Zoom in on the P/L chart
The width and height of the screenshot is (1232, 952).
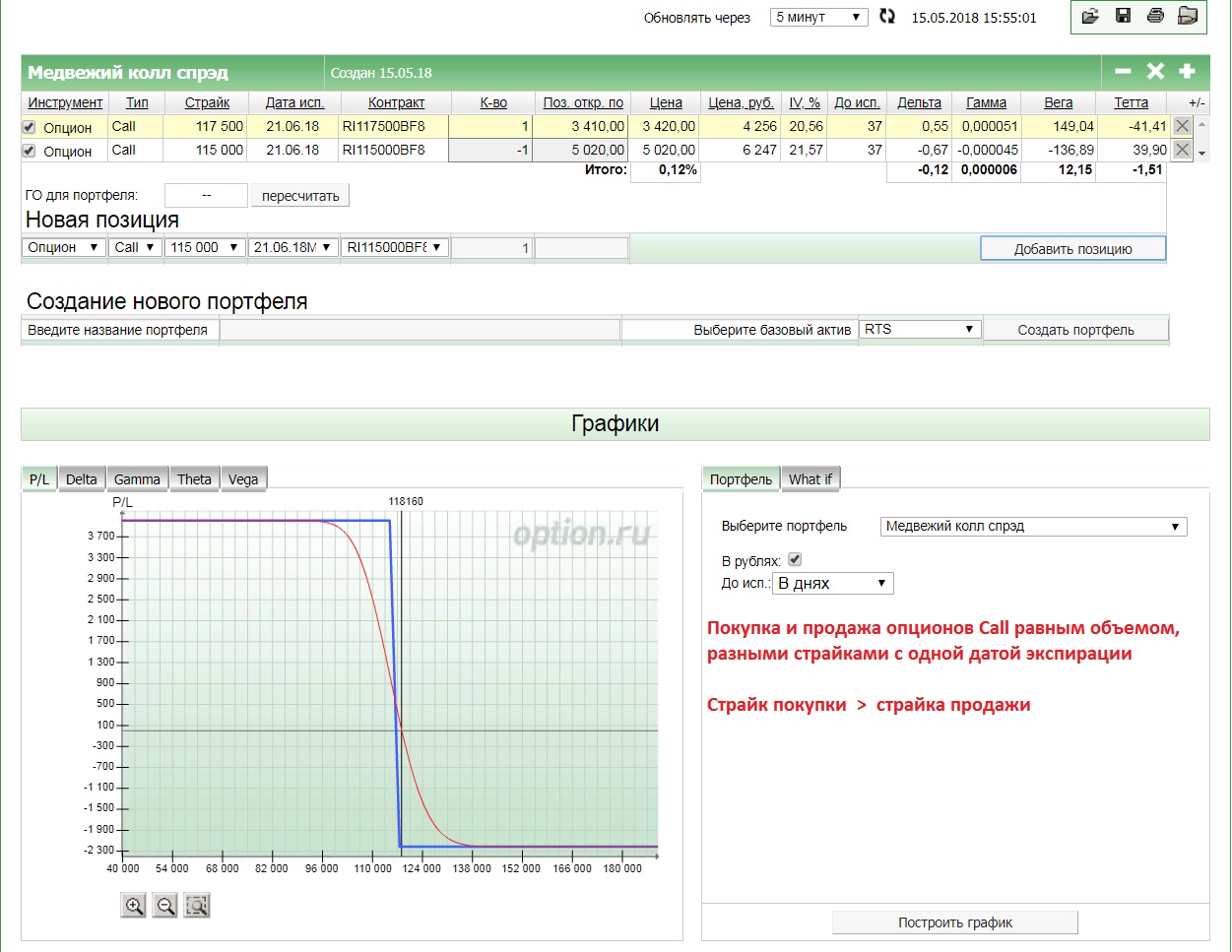click(x=134, y=906)
